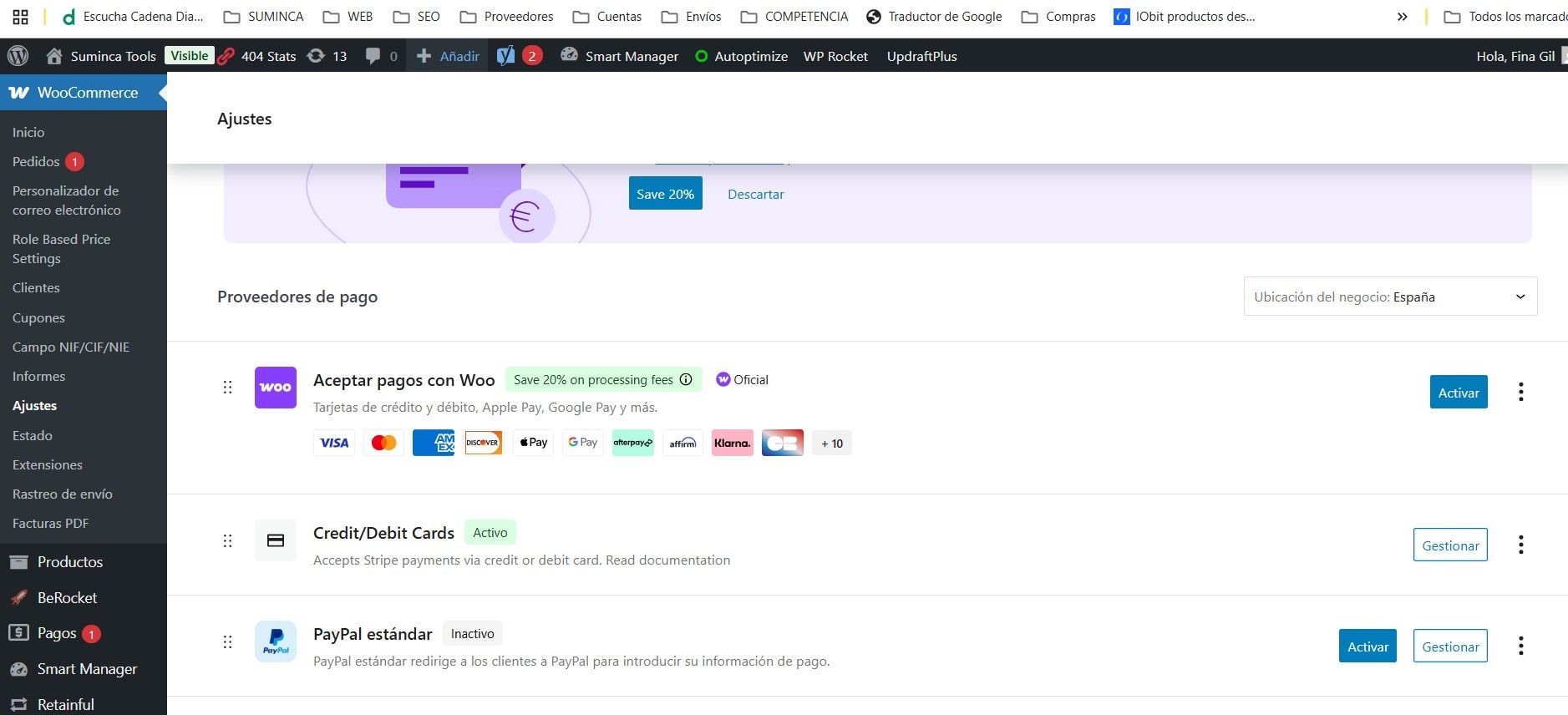Click the Save 20% button
This screenshot has width=1568, height=715.
[x=665, y=194]
